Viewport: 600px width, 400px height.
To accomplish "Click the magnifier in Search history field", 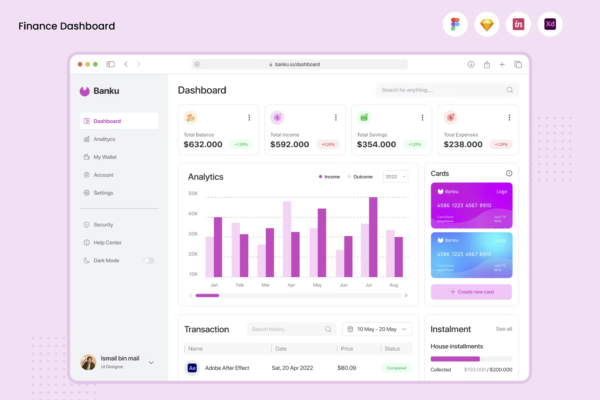I will [x=328, y=329].
